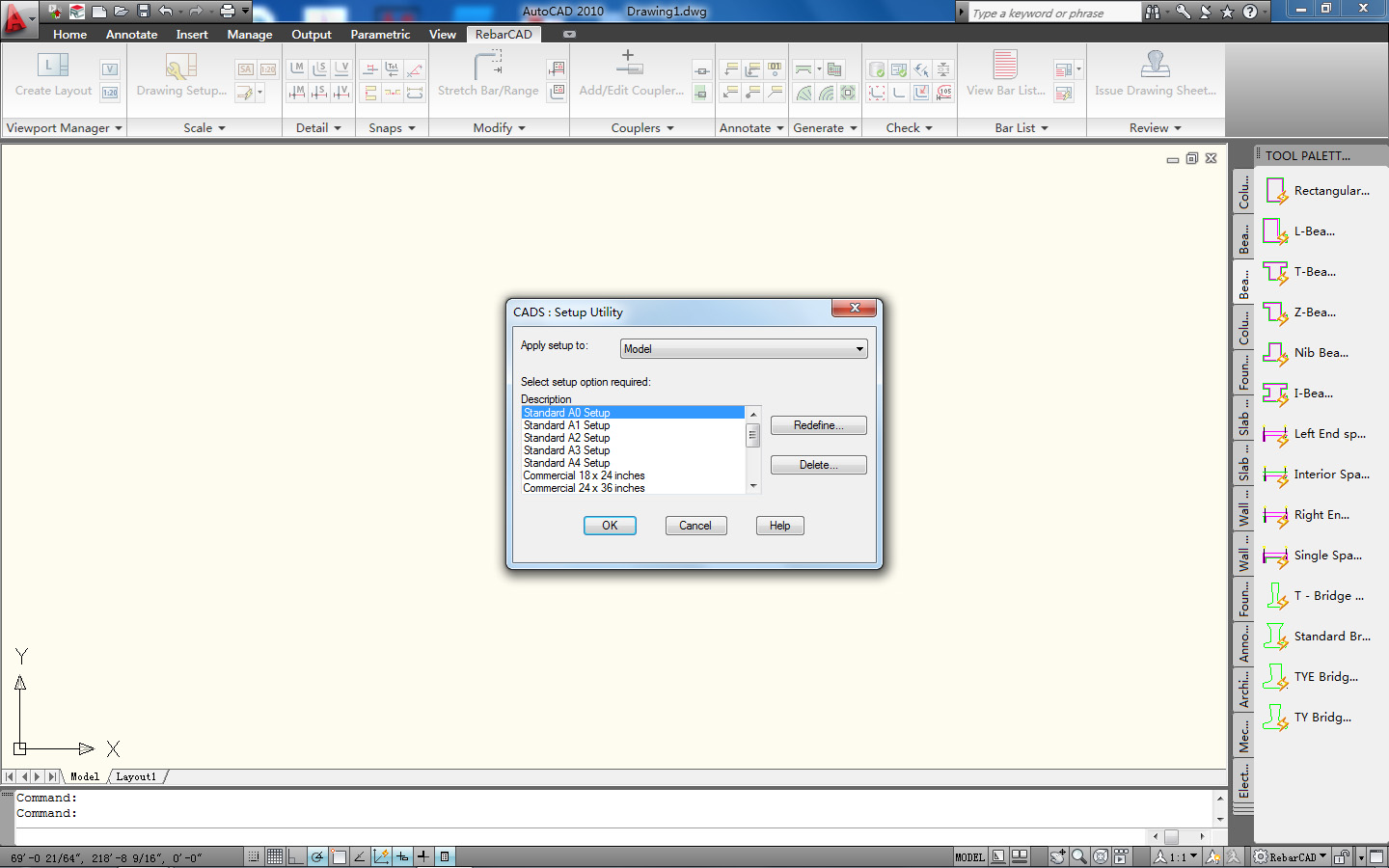
Task: Expand the Snaps ribbon panel
Action: pos(392,127)
